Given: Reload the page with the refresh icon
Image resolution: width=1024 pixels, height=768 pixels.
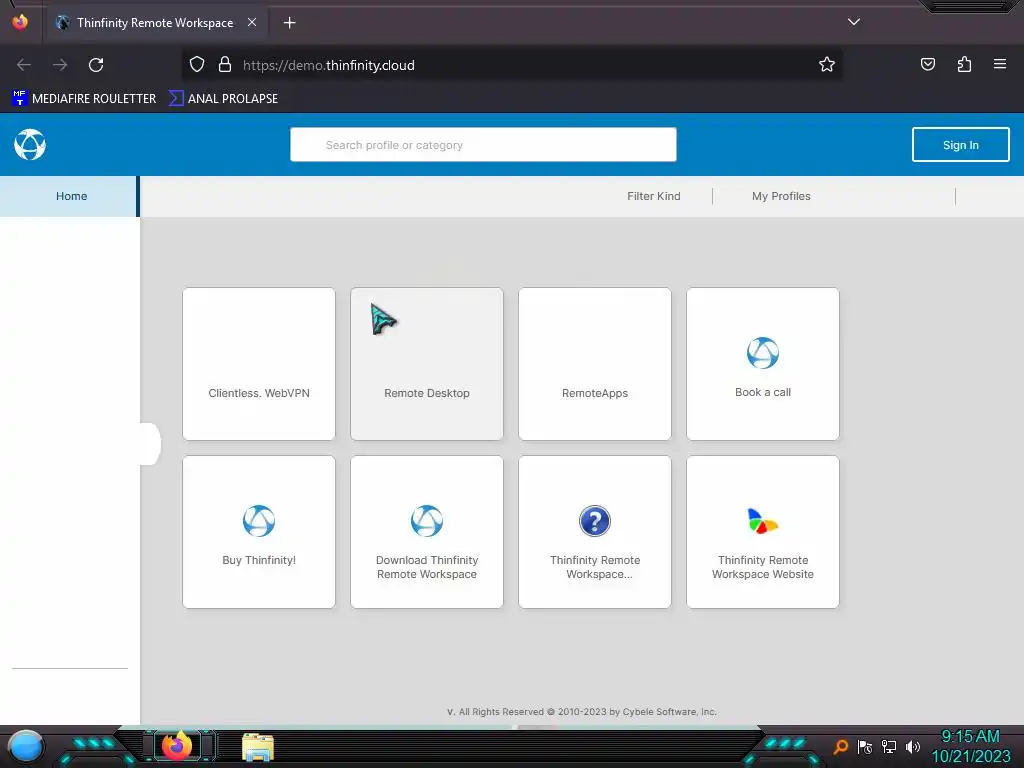Looking at the screenshot, I should [x=96, y=65].
